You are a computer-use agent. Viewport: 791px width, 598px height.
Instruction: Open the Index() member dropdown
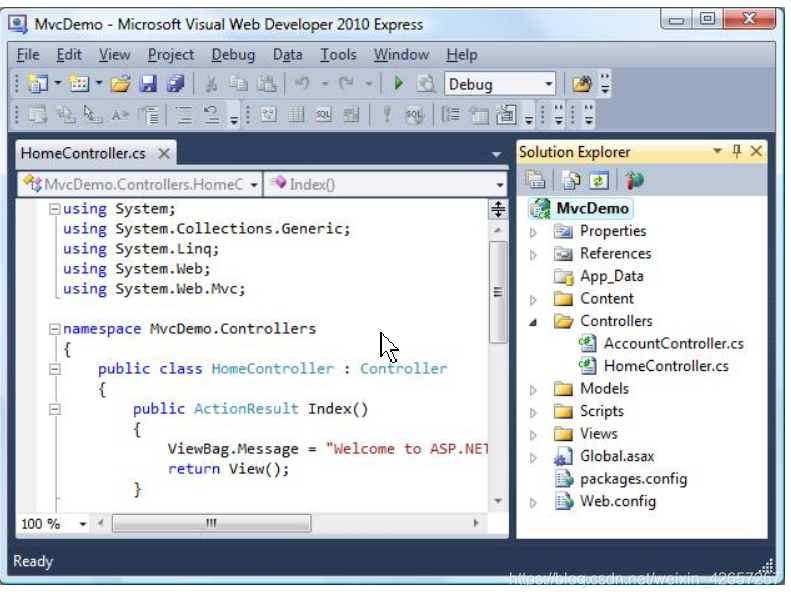pos(499,185)
